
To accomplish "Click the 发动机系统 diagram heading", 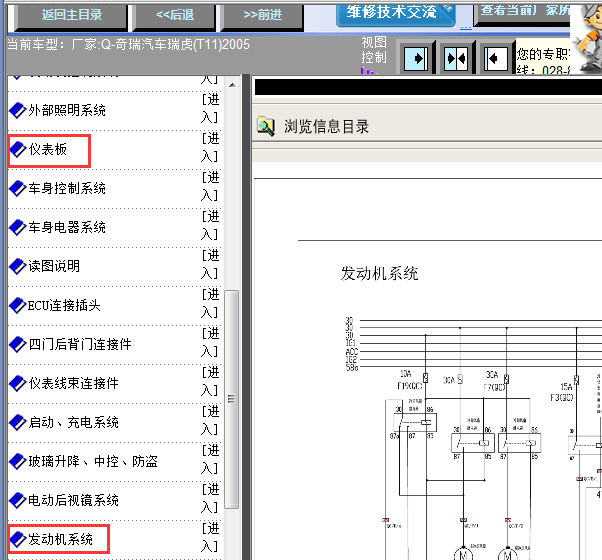I will (x=379, y=274).
